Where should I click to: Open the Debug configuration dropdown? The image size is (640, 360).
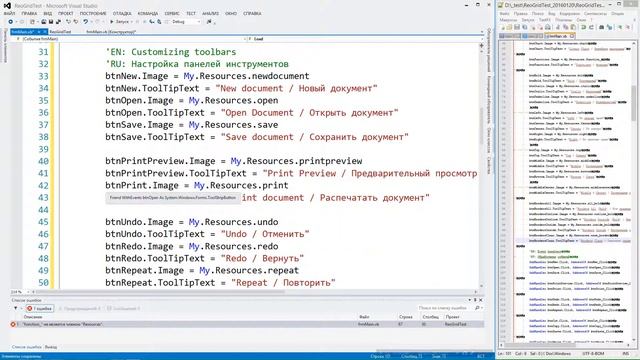186,22
